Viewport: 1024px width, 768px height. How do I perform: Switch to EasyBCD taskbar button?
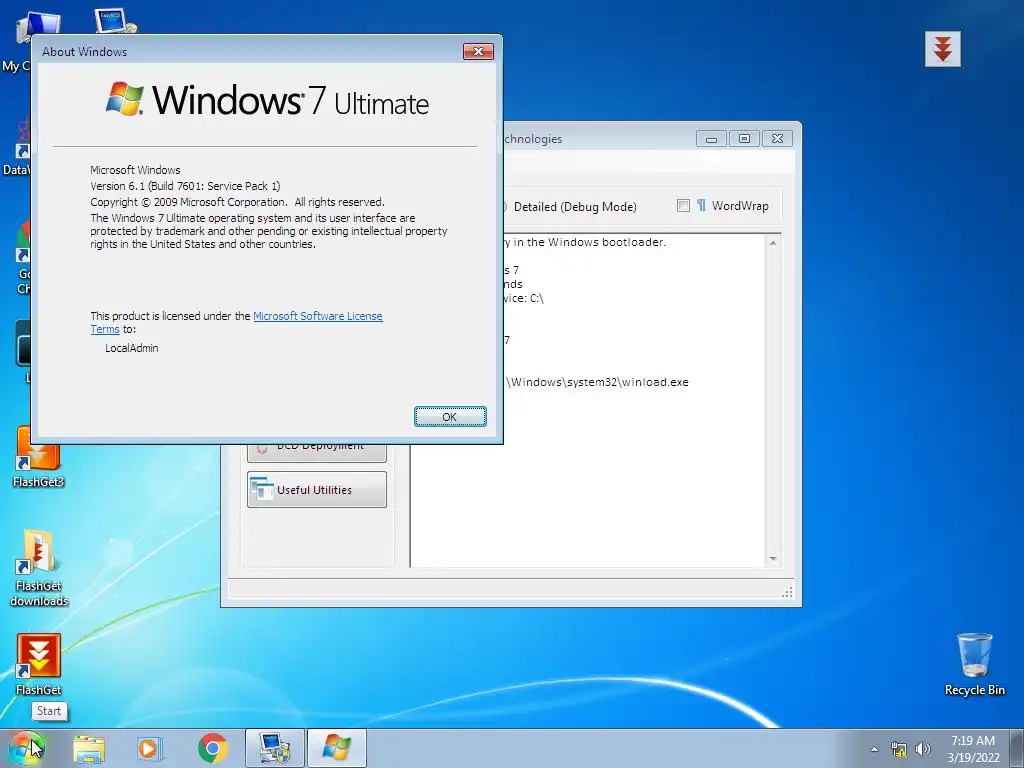(x=274, y=748)
